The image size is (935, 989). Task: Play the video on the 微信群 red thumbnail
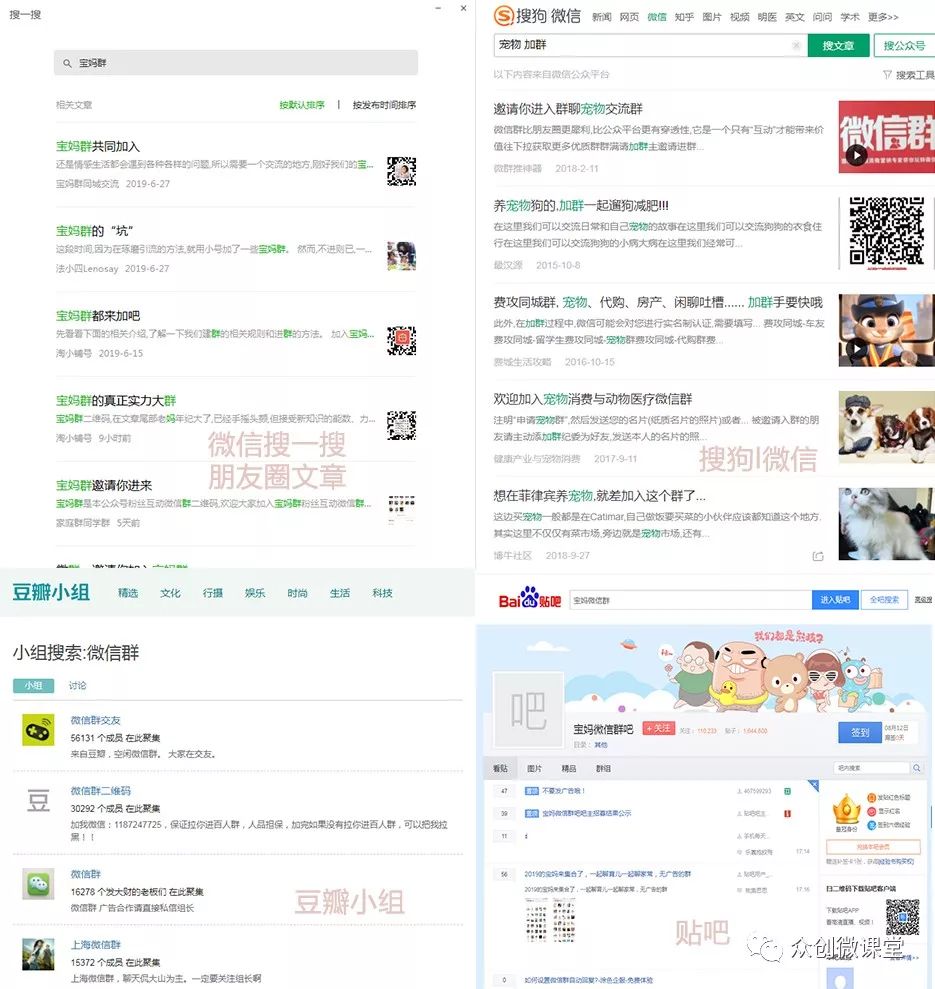click(x=856, y=155)
